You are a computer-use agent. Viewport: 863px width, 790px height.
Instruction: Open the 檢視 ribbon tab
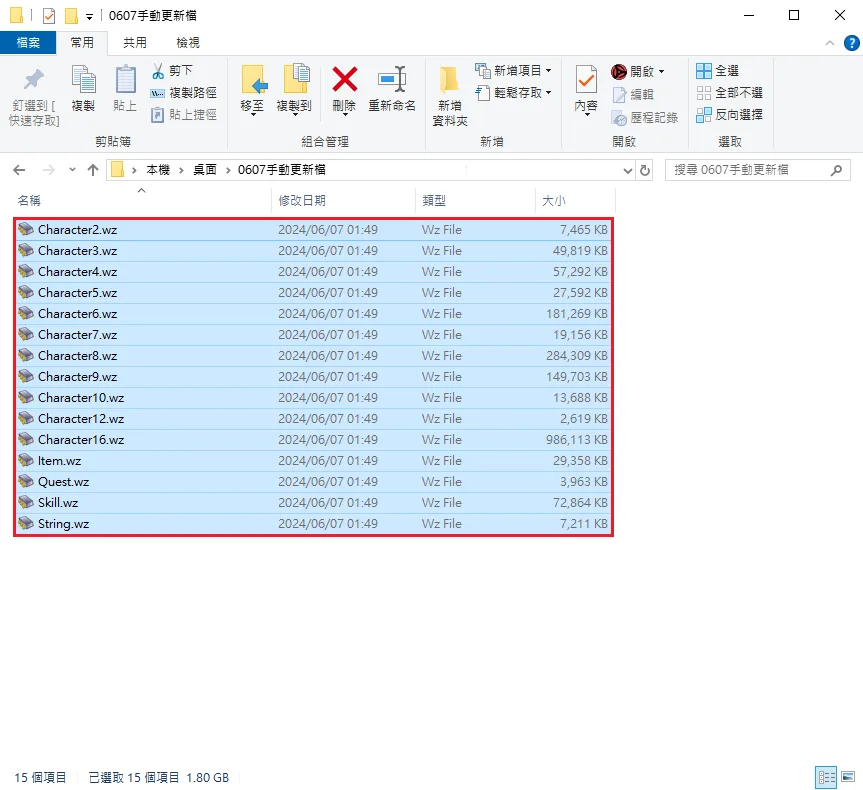click(x=187, y=43)
